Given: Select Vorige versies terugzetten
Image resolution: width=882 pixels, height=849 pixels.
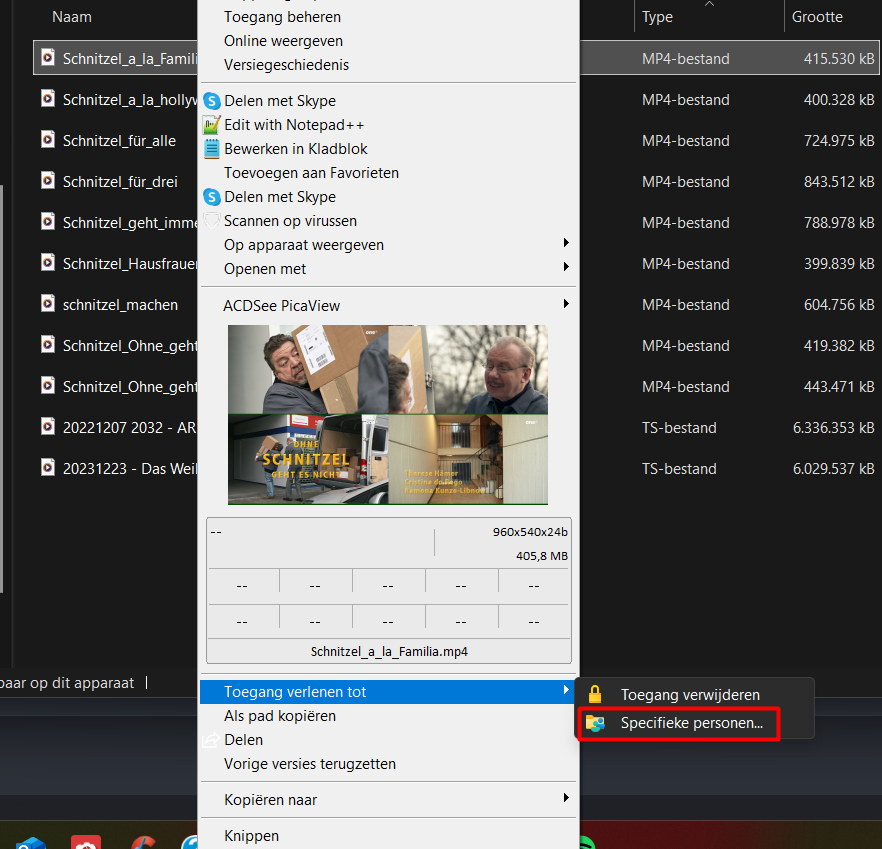Looking at the screenshot, I should (310, 764).
